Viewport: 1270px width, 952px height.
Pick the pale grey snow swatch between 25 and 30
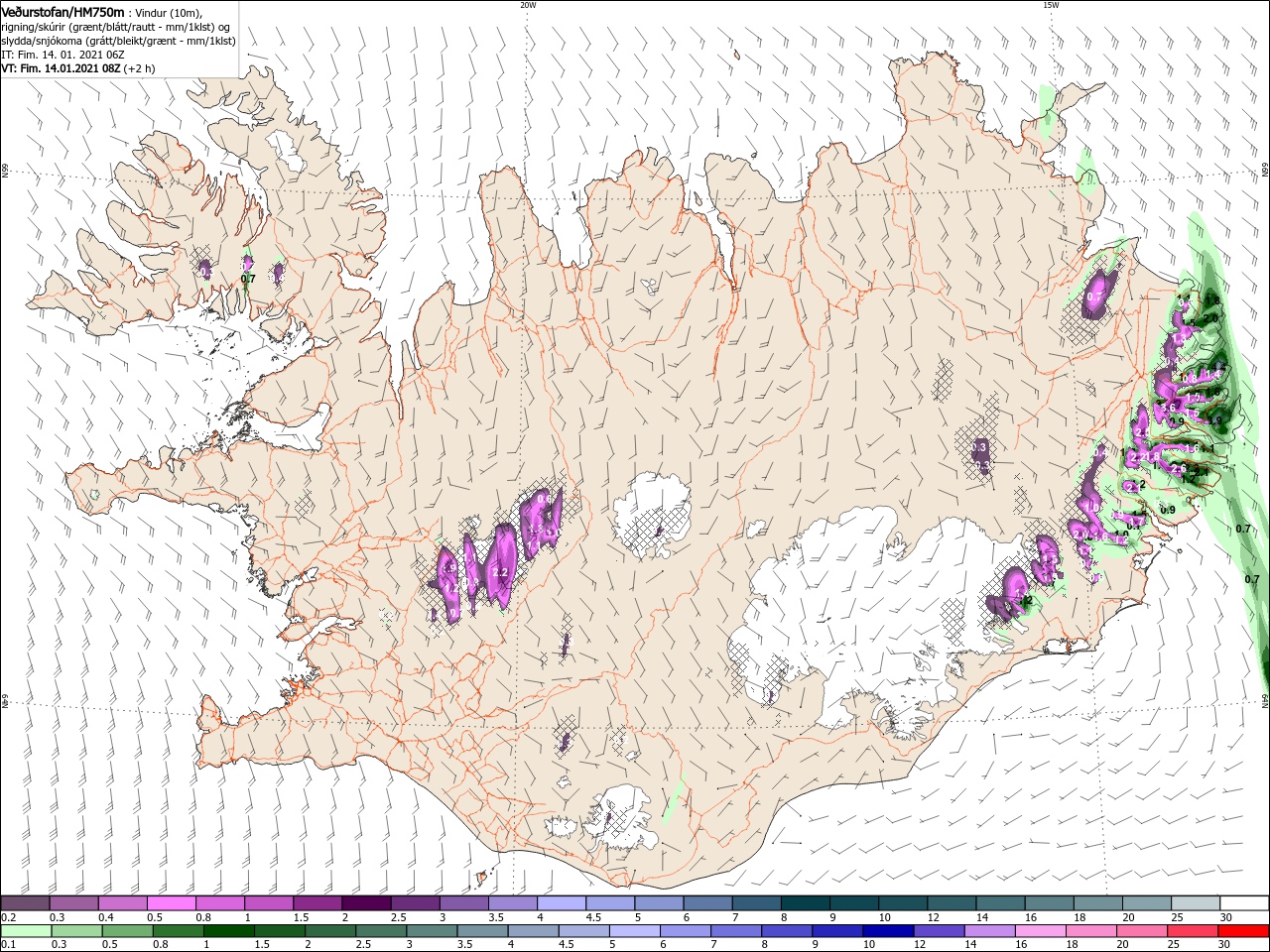(1196, 903)
